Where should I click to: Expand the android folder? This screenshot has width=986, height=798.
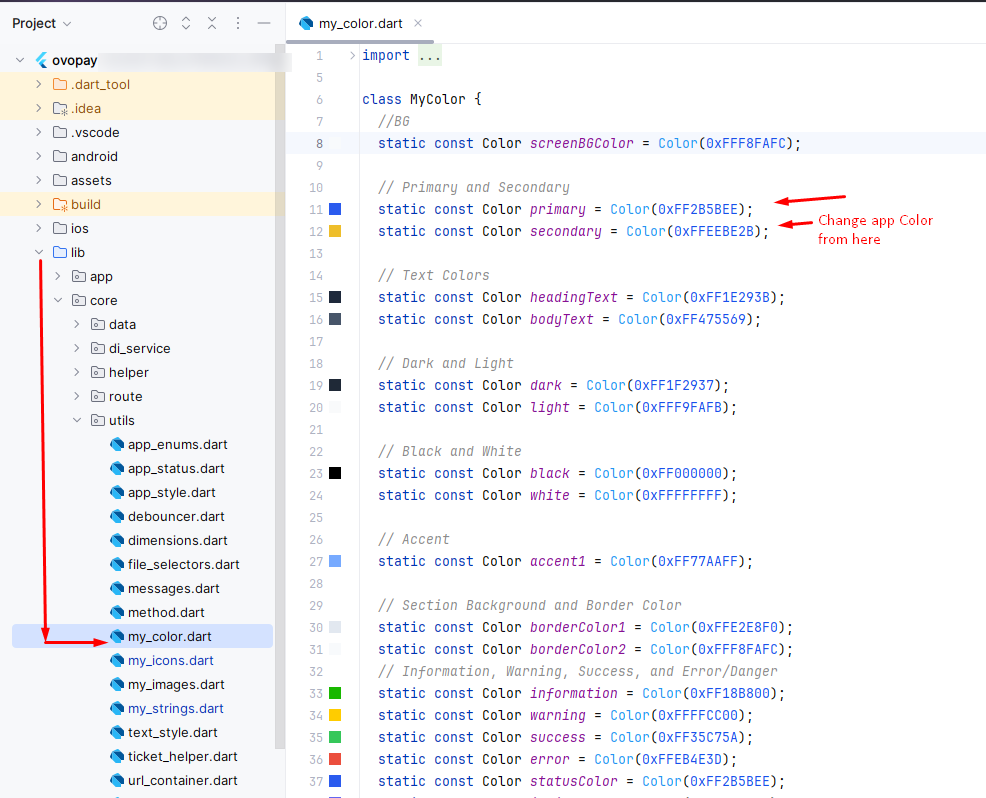[39, 156]
